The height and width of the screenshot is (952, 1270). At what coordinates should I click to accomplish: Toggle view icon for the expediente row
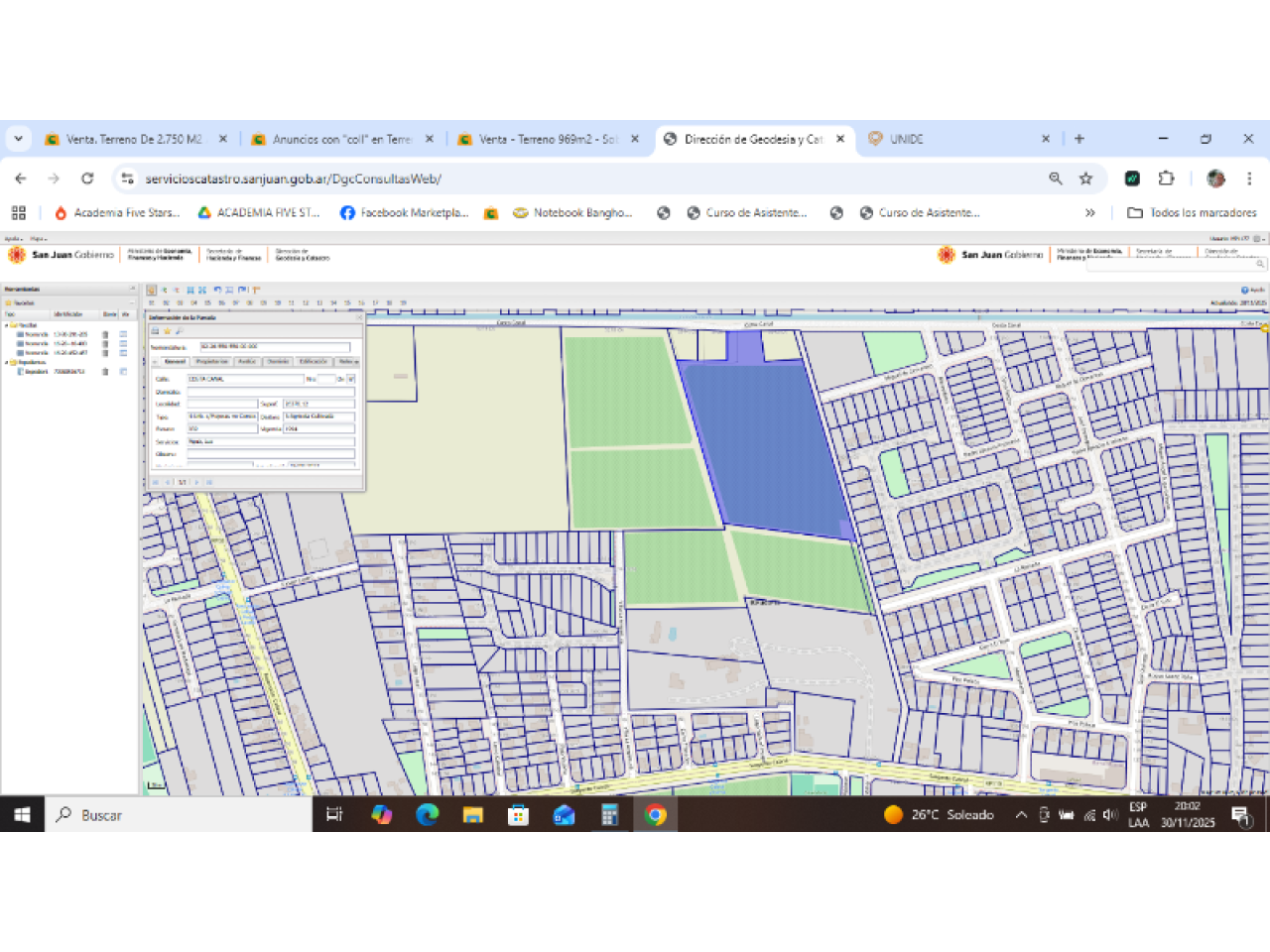[123, 372]
